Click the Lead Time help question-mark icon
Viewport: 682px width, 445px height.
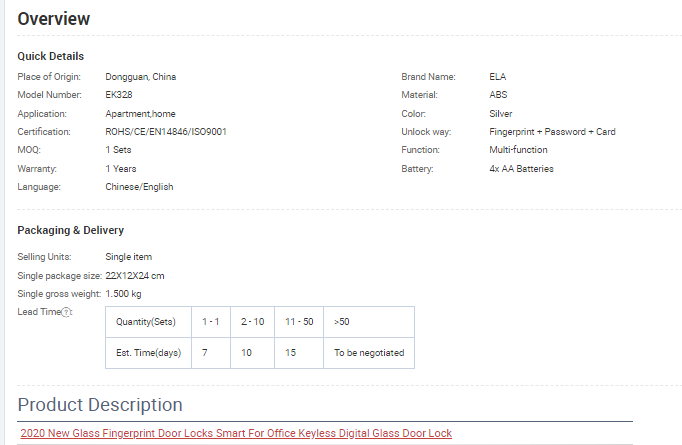(x=67, y=312)
